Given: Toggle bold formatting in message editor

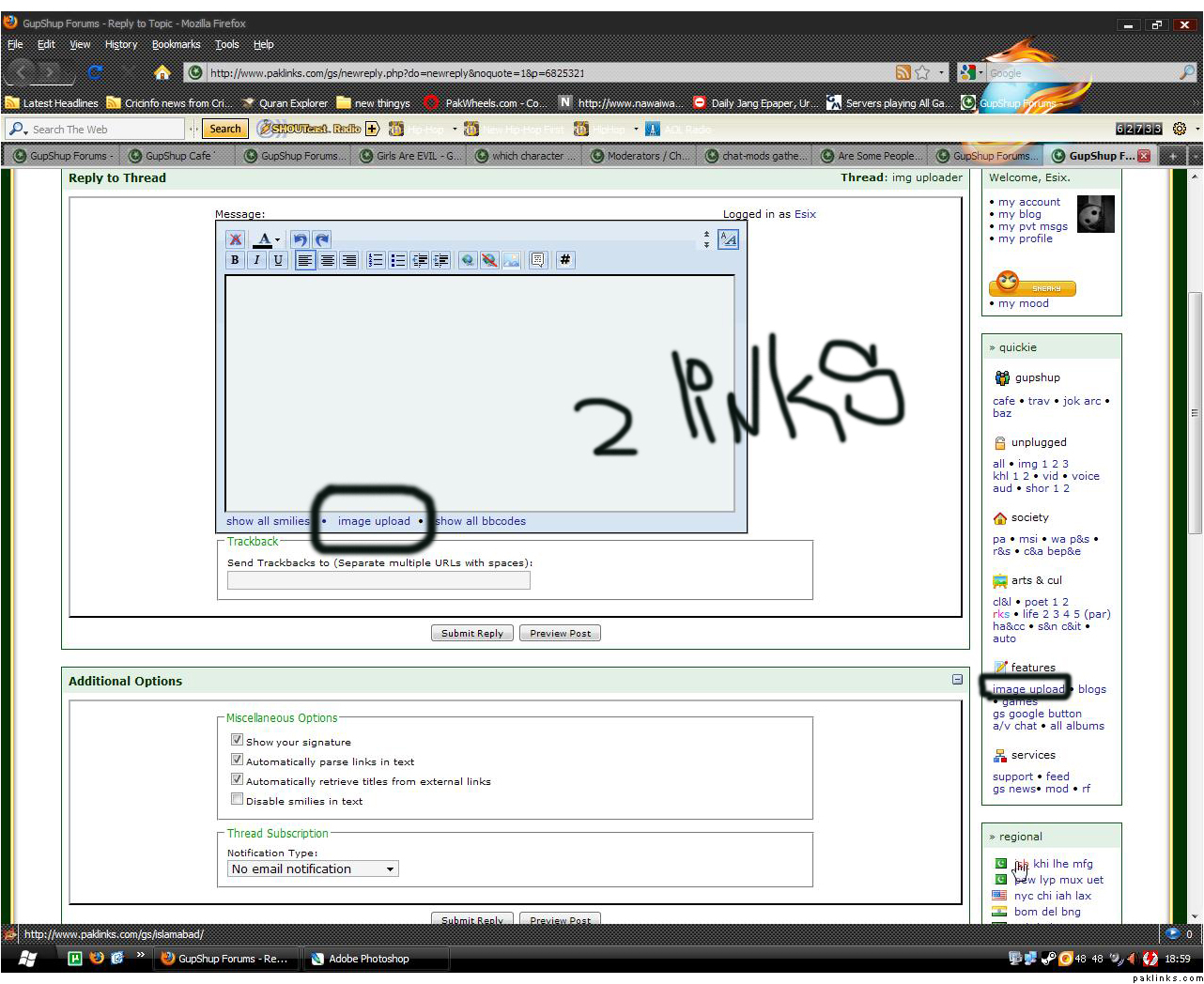Looking at the screenshot, I should coord(235,261).
